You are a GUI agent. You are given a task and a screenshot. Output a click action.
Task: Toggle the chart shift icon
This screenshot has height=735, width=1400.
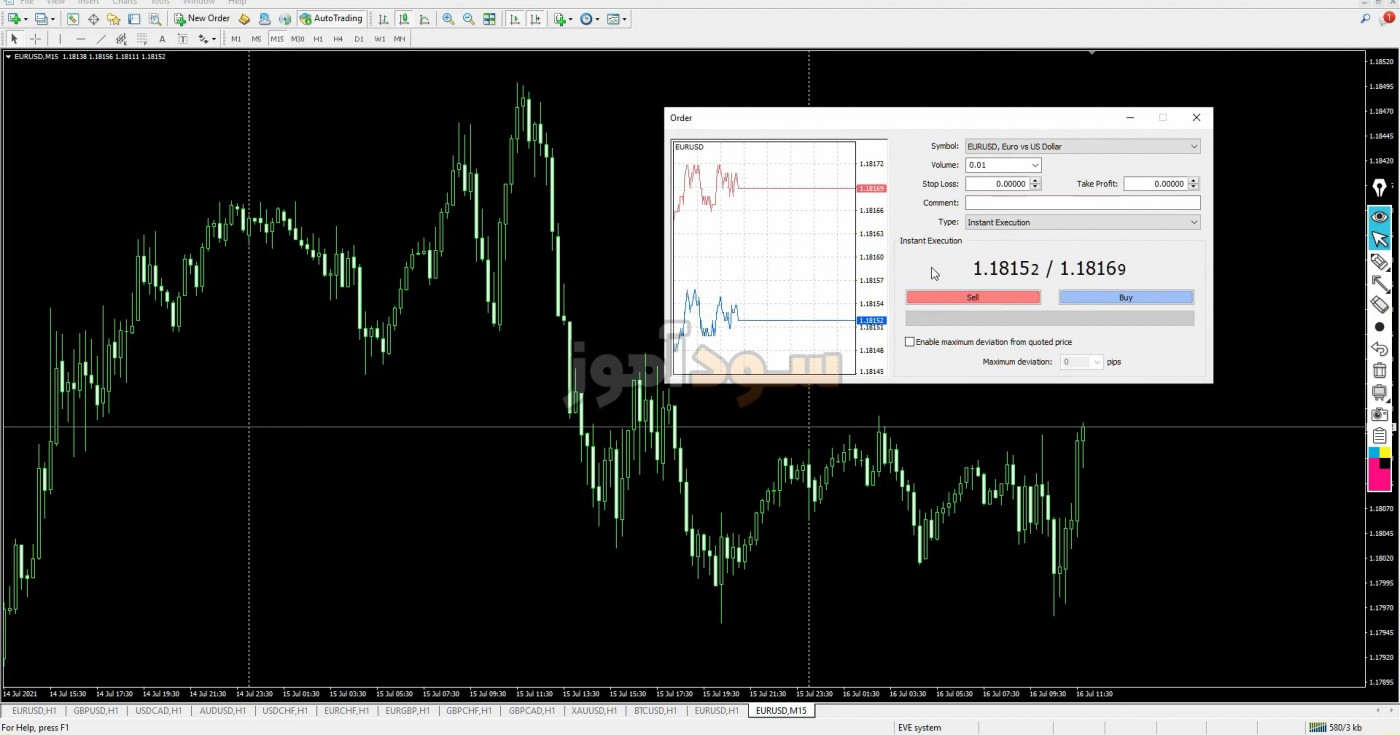click(535, 18)
